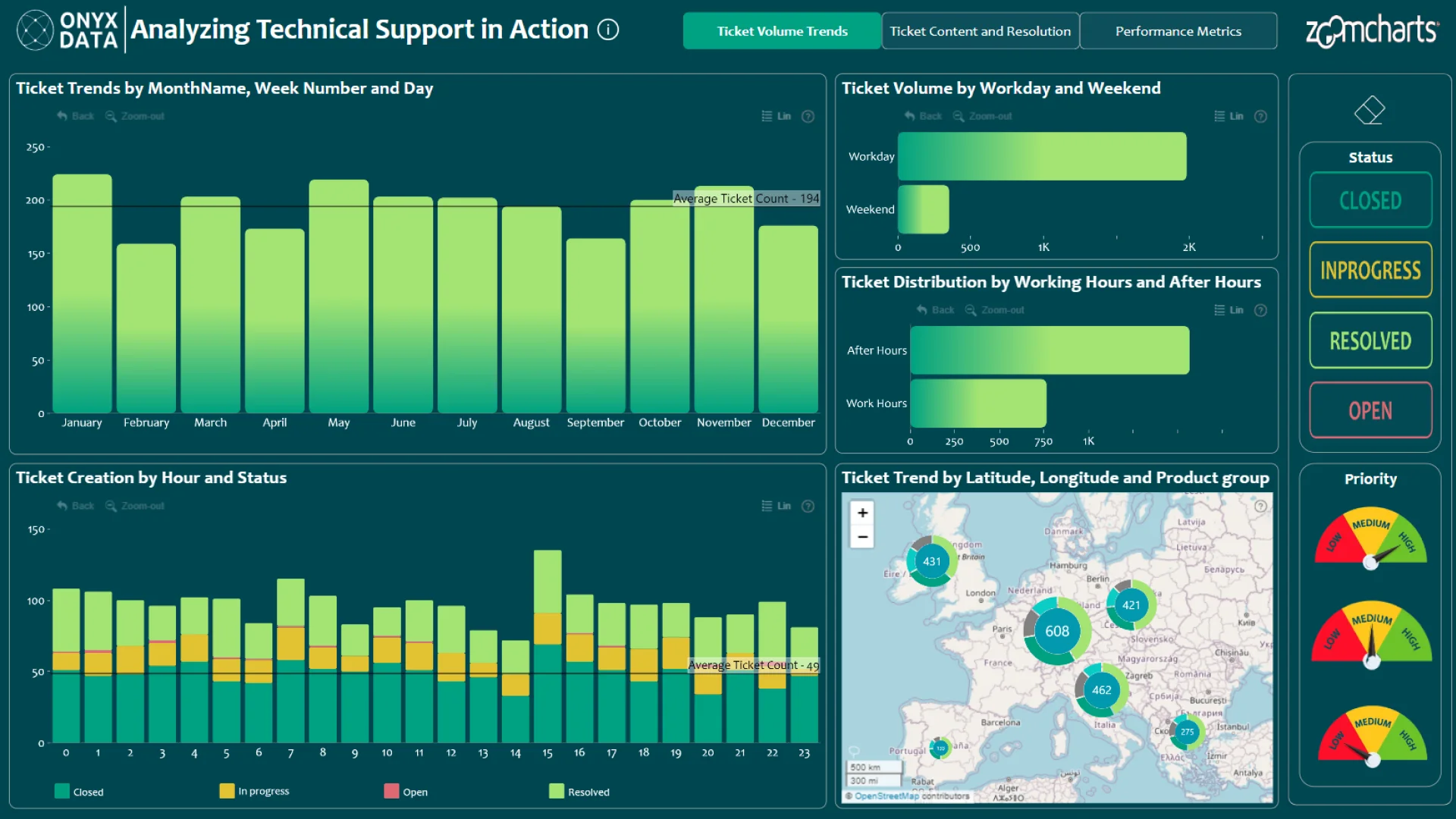This screenshot has height=819, width=1456.
Task: Open the OpenStreetMap contributors link
Action: tap(886, 796)
